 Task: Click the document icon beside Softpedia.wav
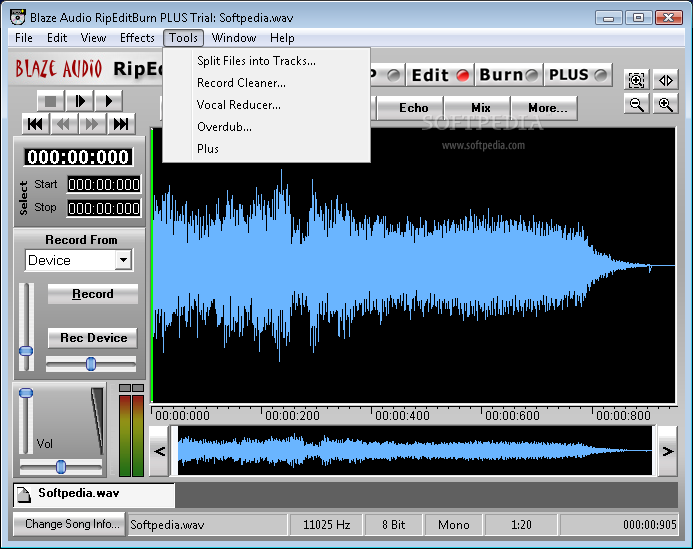(x=24, y=494)
